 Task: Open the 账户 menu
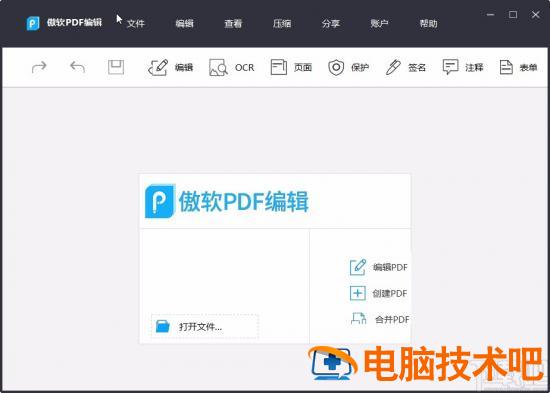pyautogui.click(x=380, y=24)
